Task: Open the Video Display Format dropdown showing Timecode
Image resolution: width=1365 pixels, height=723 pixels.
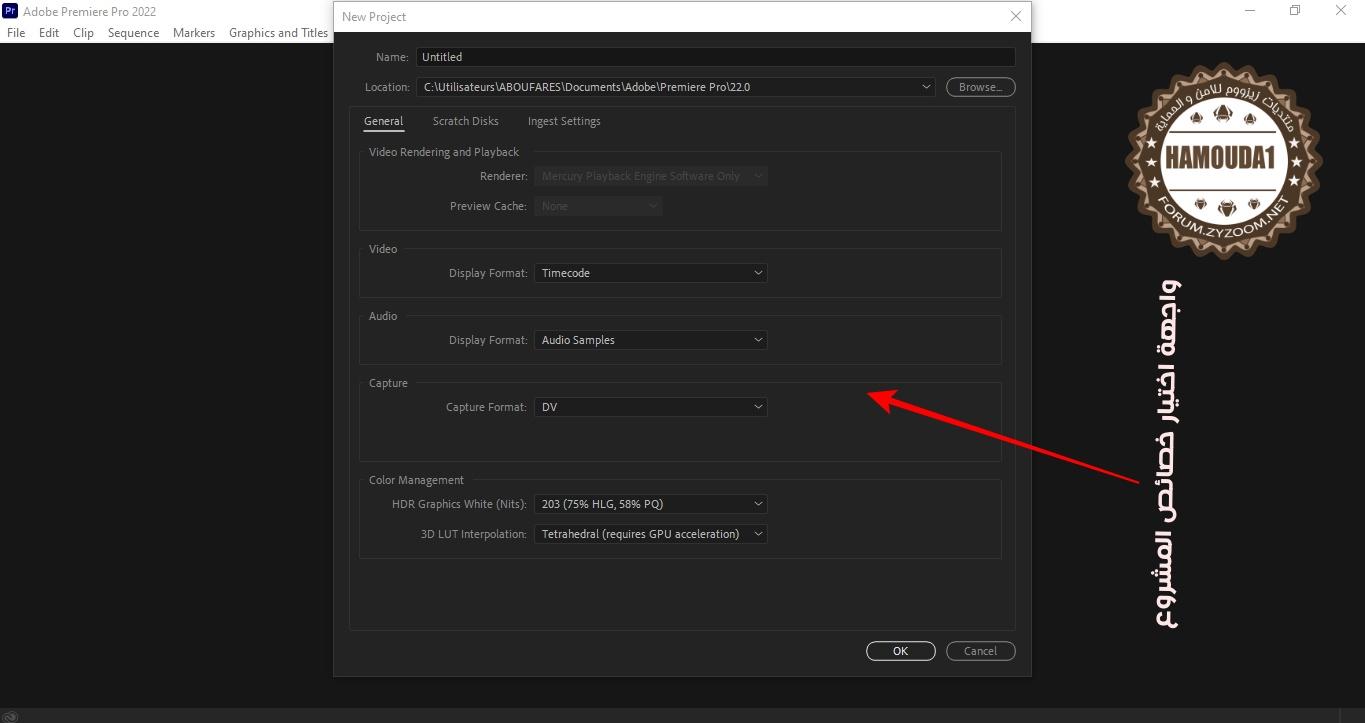Action: pos(651,273)
